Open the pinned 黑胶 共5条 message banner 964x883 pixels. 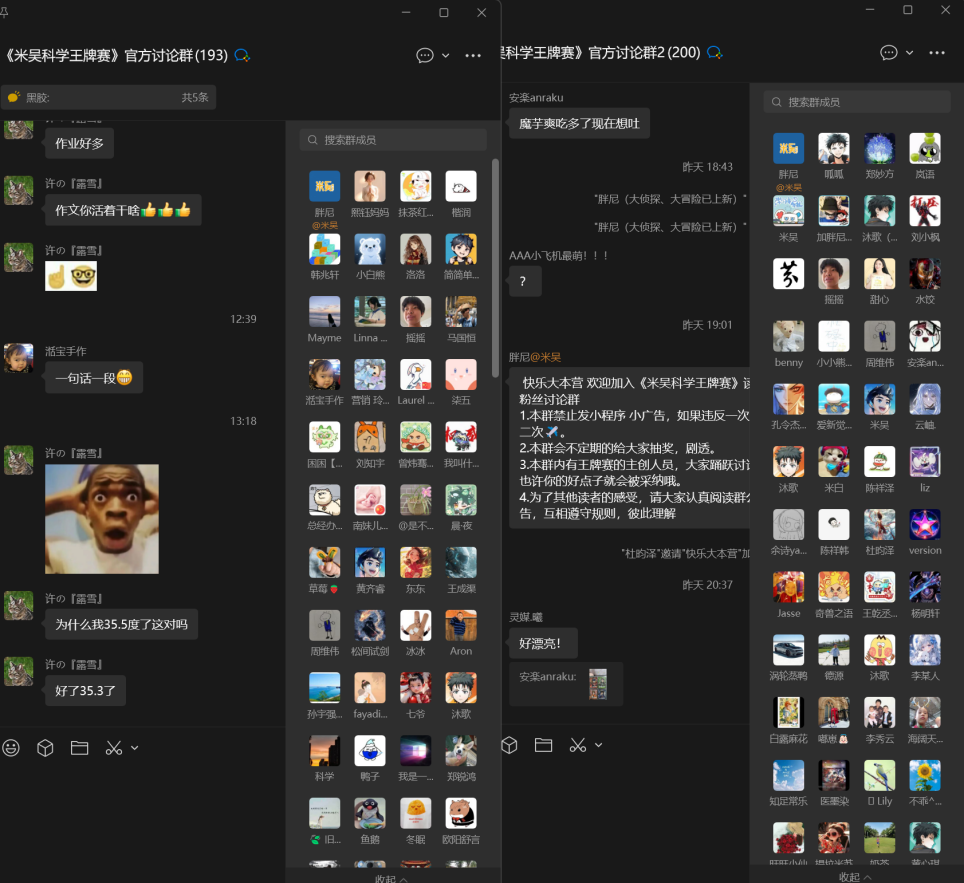[108, 97]
